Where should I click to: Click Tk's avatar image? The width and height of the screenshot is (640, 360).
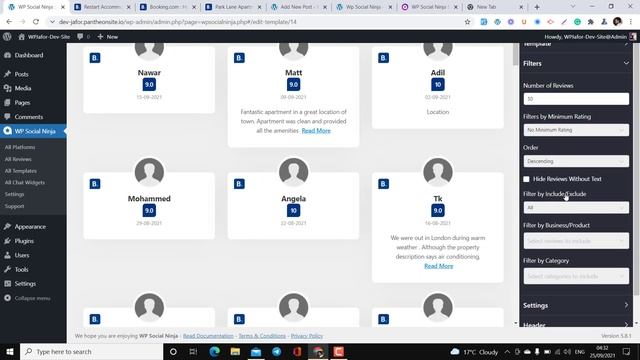[x=438, y=173]
